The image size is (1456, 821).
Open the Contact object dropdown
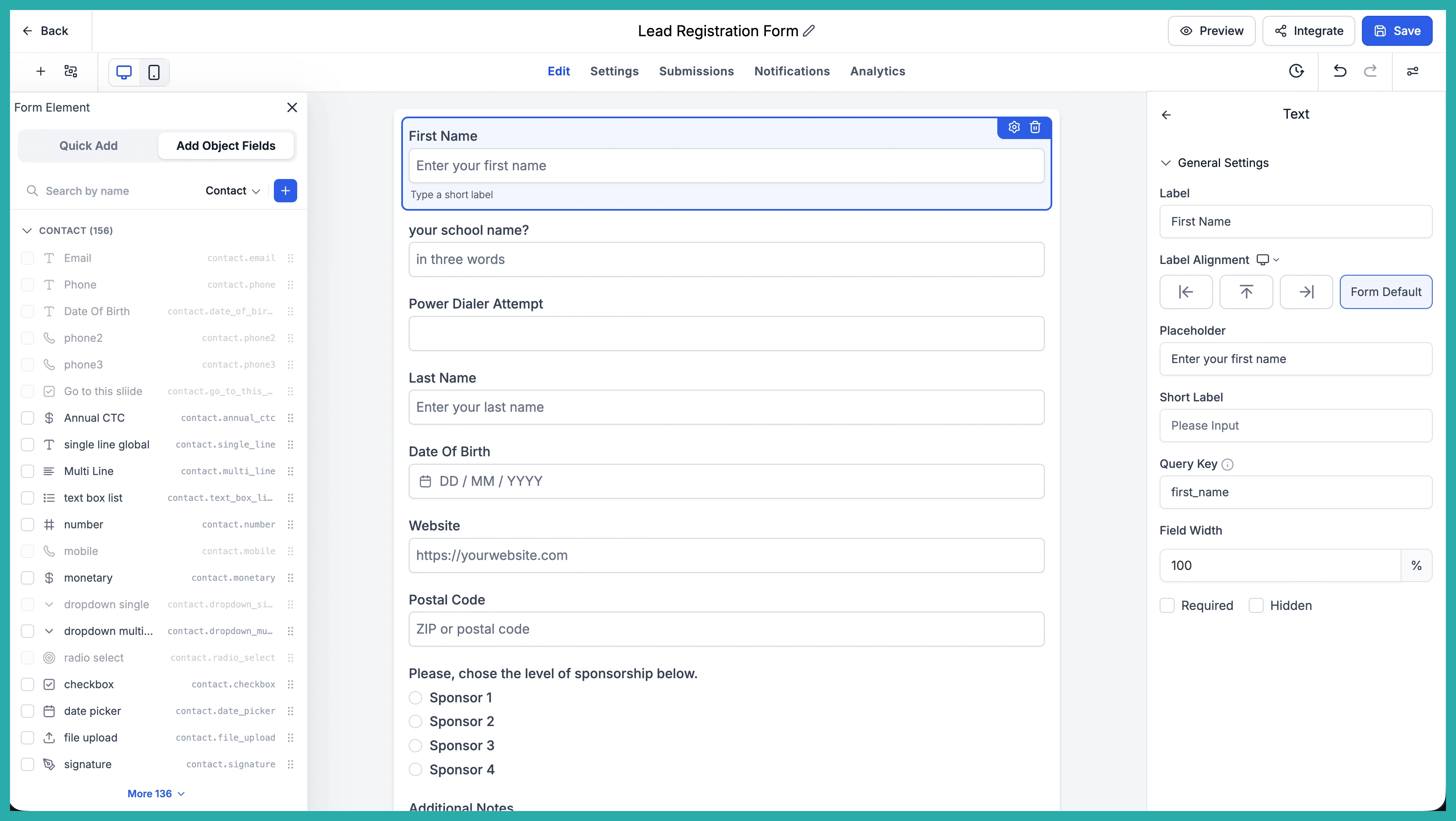pos(232,191)
